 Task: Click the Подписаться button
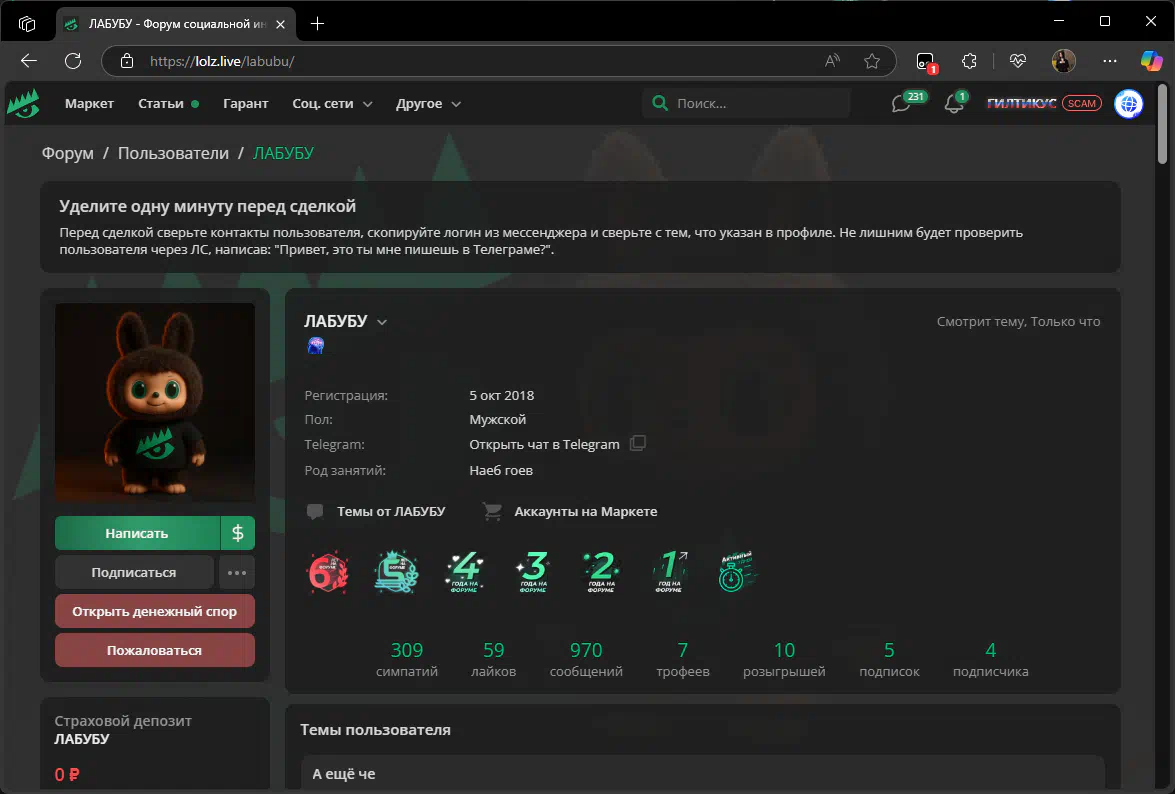134,572
